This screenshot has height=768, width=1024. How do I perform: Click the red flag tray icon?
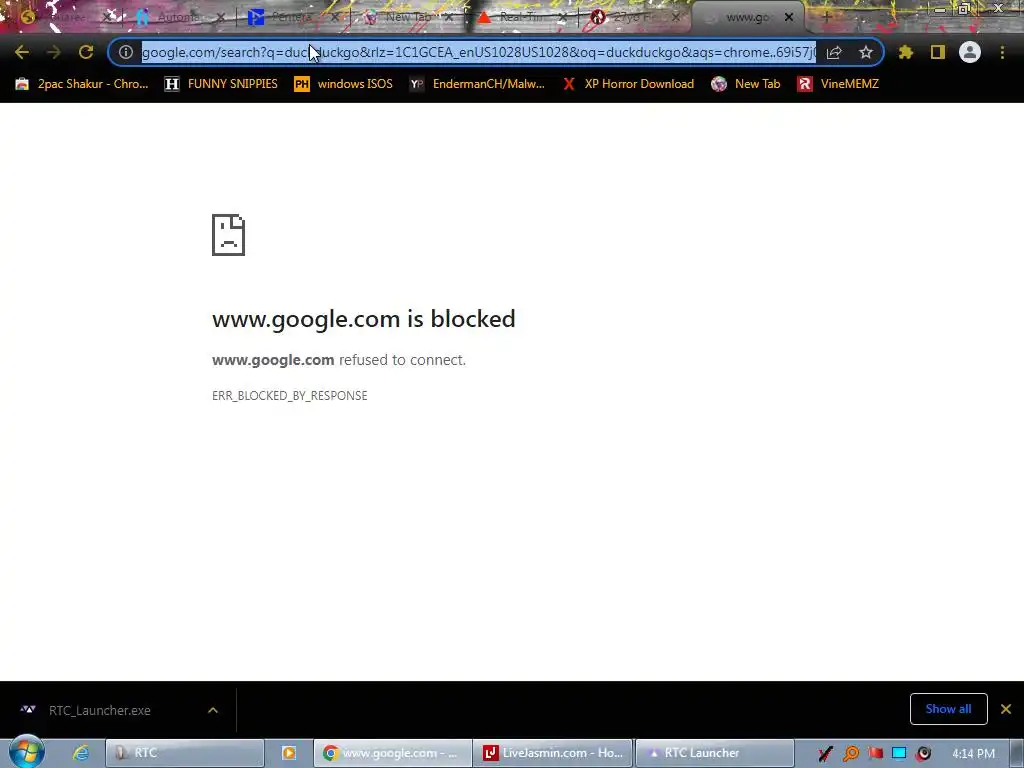875,754
